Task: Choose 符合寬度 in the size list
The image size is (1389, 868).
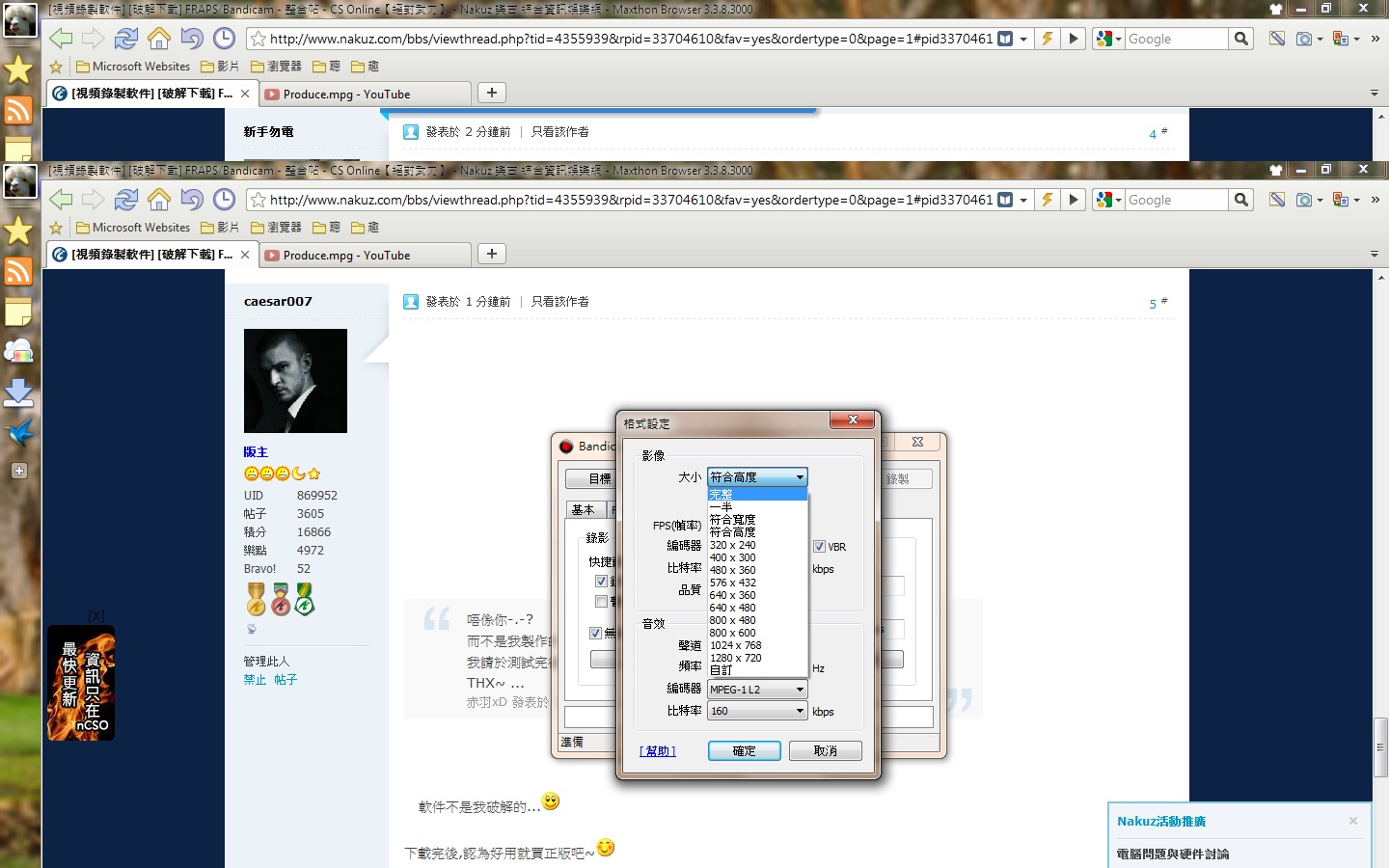Action: tap(757, 519)
